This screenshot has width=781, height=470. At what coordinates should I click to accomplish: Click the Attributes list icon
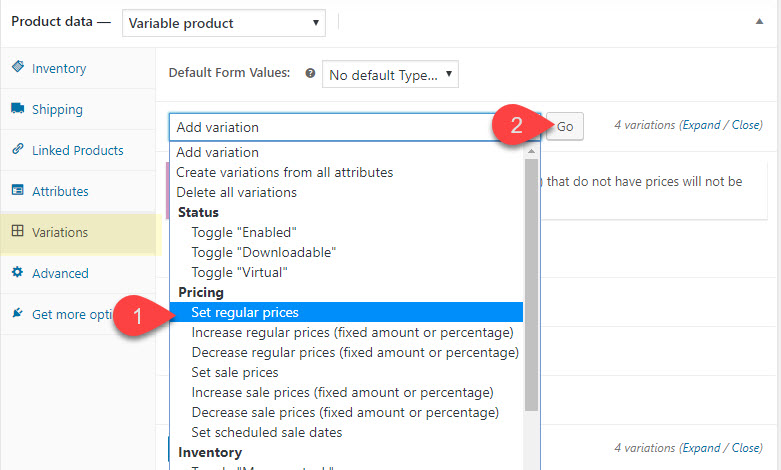(x=18, y=190)
